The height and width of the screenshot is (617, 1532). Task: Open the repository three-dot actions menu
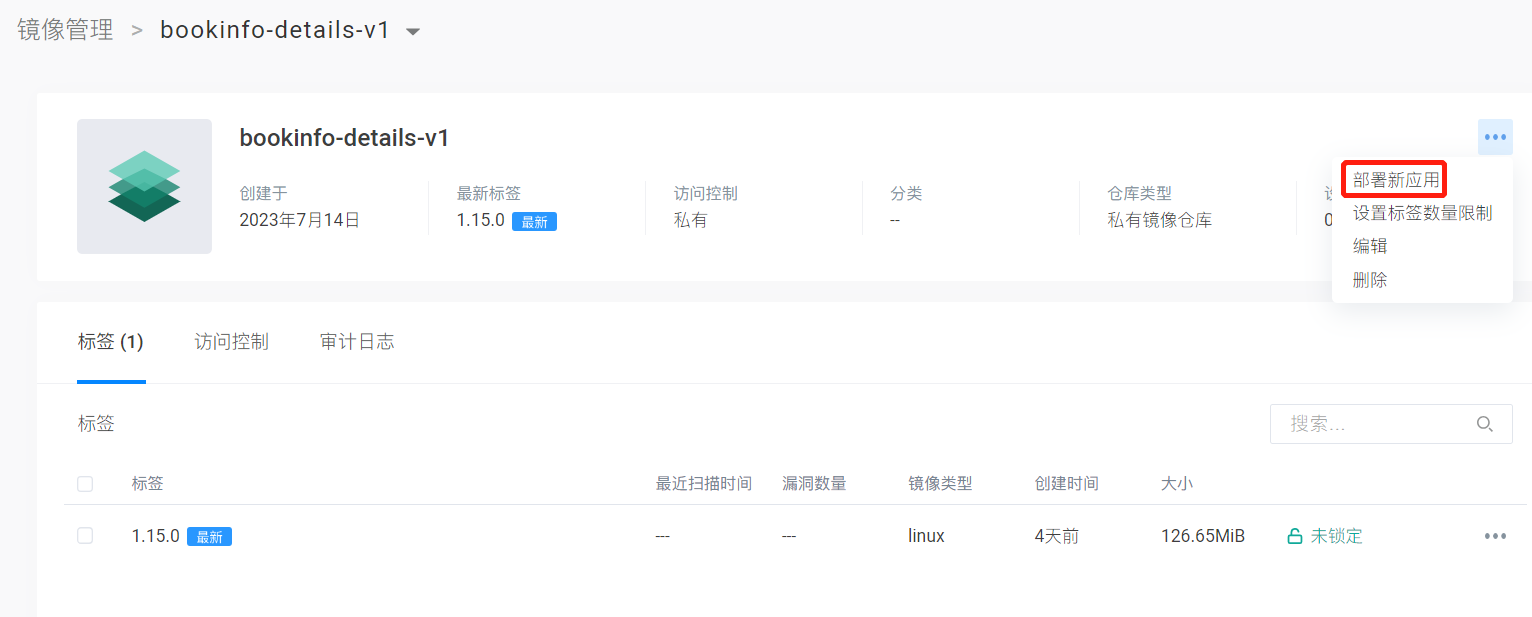pyautogui.click(x=1495, y=137)
